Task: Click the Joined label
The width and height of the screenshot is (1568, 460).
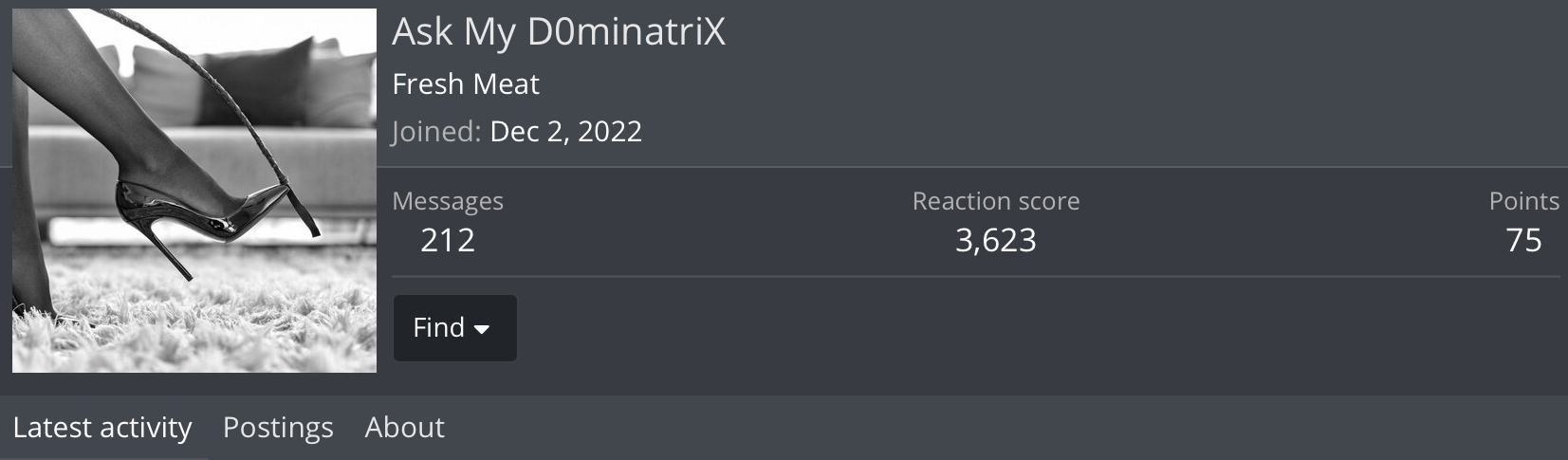Action: (436, 131)
